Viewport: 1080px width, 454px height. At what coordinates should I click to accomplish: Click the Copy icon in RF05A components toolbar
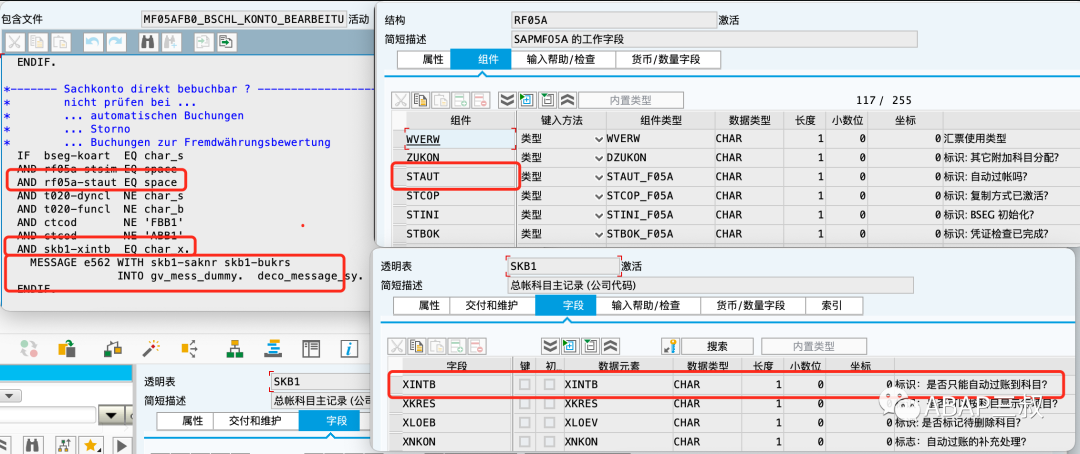(420, 100)
